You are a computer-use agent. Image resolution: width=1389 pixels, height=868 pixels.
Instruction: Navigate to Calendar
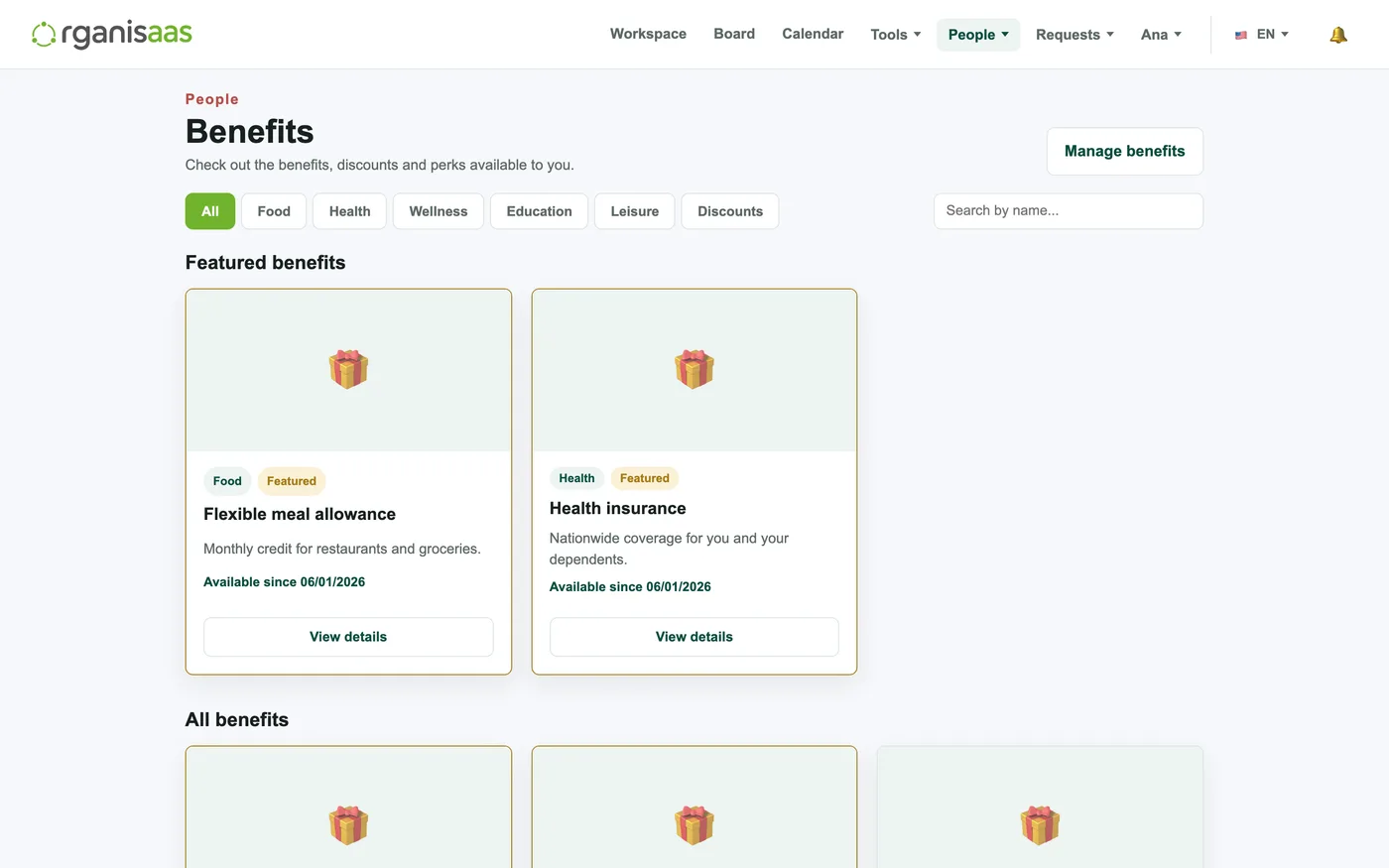coord(813,34)
